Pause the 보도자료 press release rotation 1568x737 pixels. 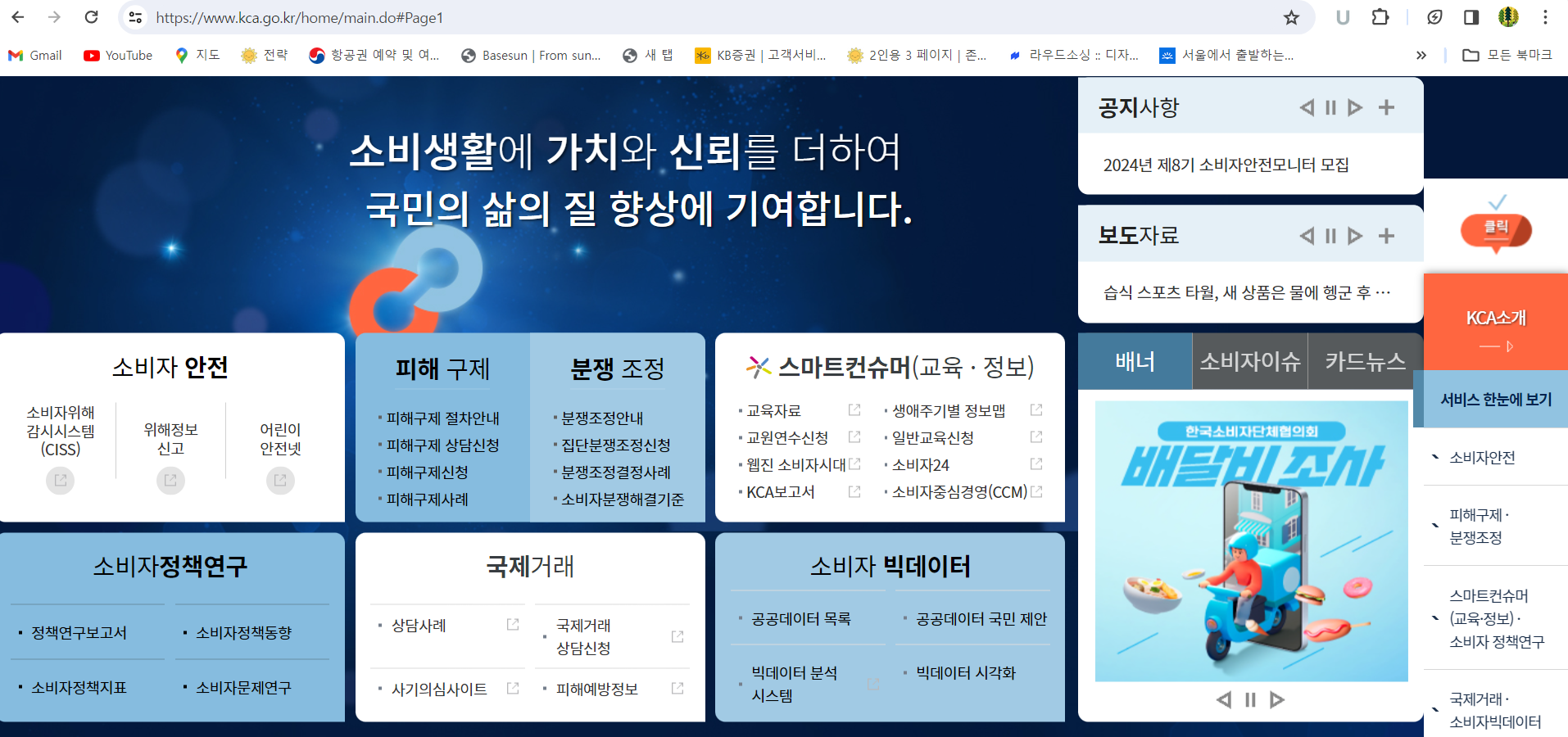pyautogui.click(x=1330, y=235)
